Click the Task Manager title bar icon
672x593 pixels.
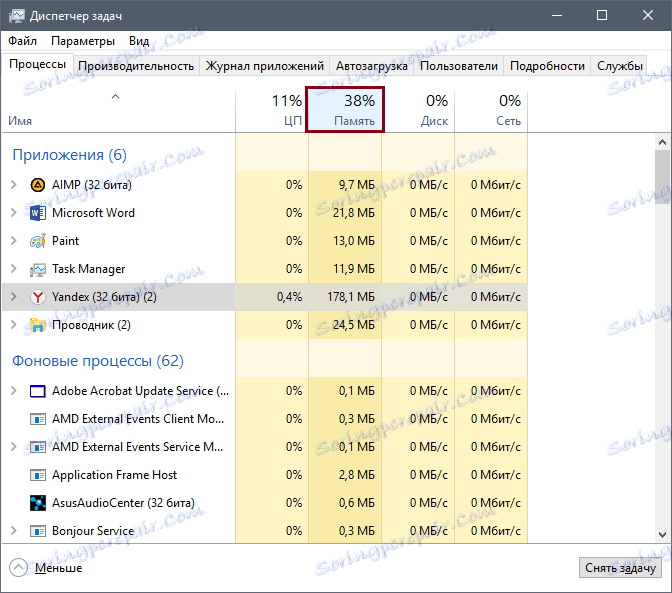click(x=17, y=16)
